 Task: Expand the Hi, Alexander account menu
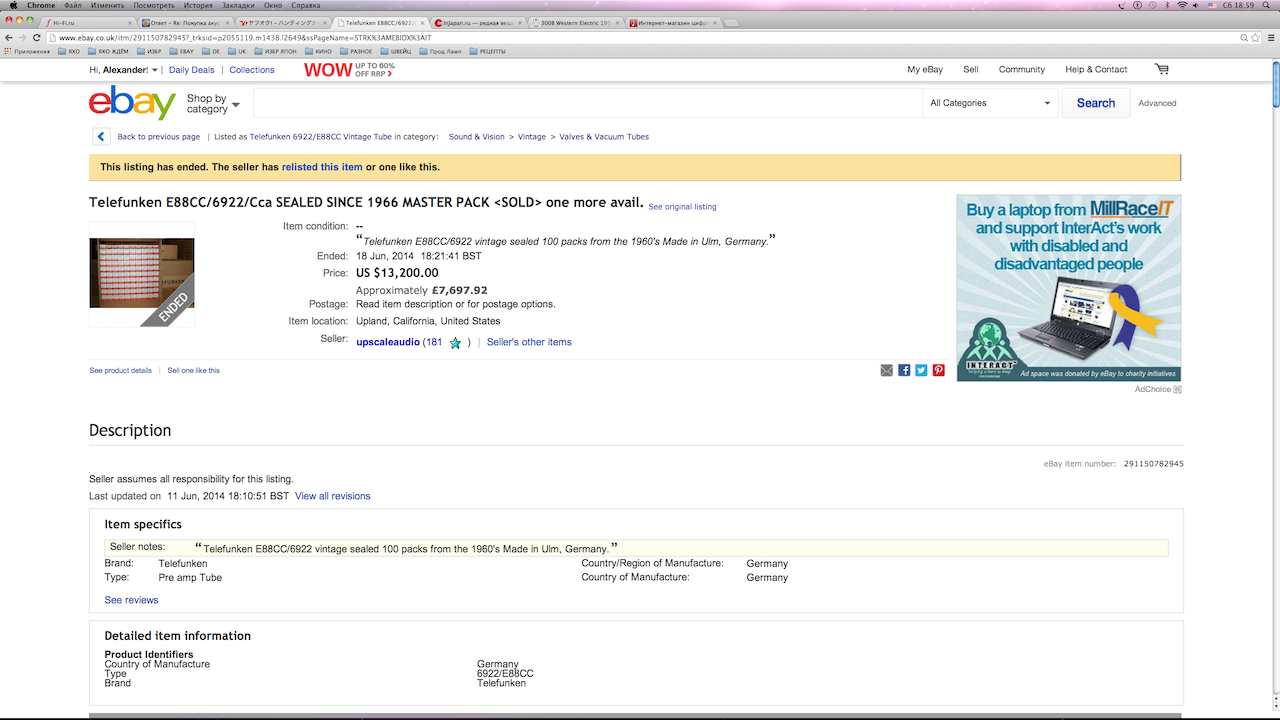coord(123,70)
